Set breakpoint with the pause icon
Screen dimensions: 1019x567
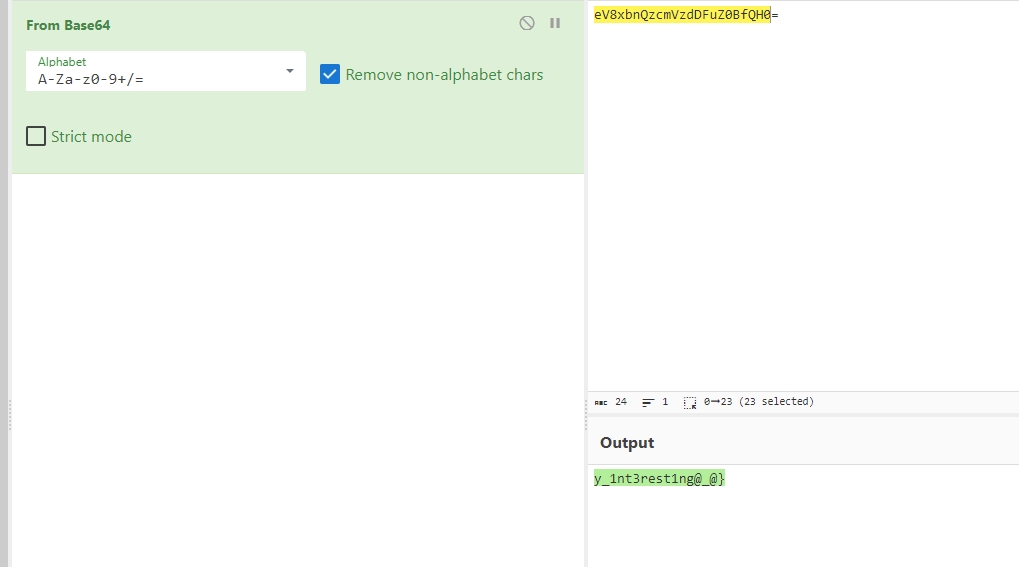555,23
